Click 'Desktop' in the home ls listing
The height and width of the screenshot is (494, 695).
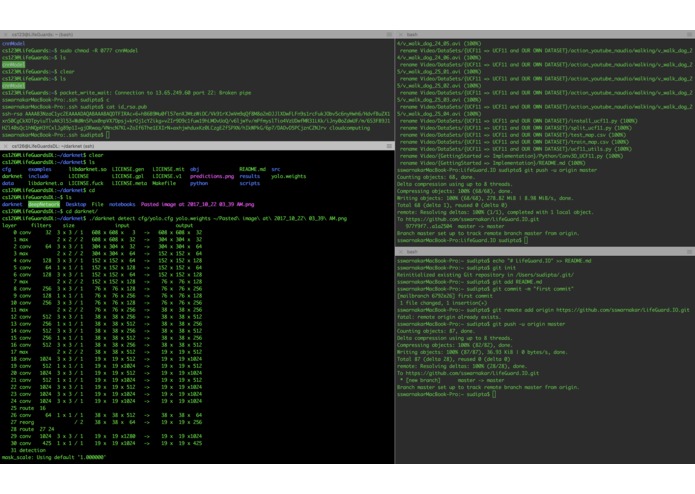[76, 205]
